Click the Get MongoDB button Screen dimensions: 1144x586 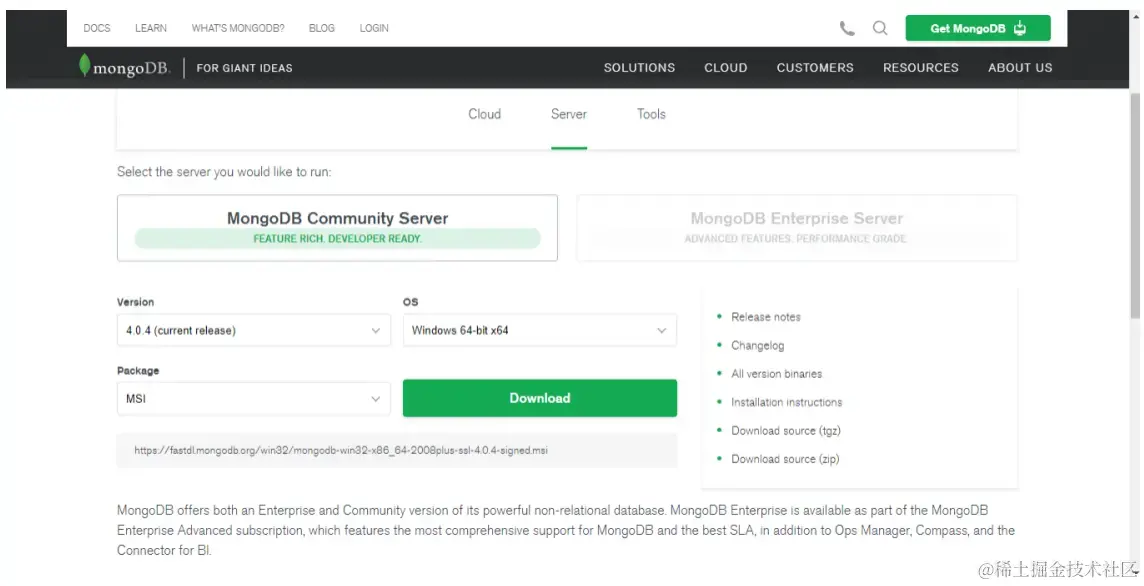click(x=978, y=28)
